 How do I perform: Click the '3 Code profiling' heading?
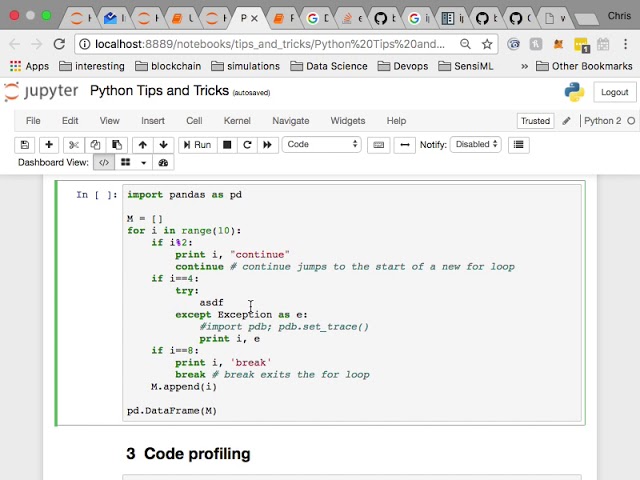point(188,453)
